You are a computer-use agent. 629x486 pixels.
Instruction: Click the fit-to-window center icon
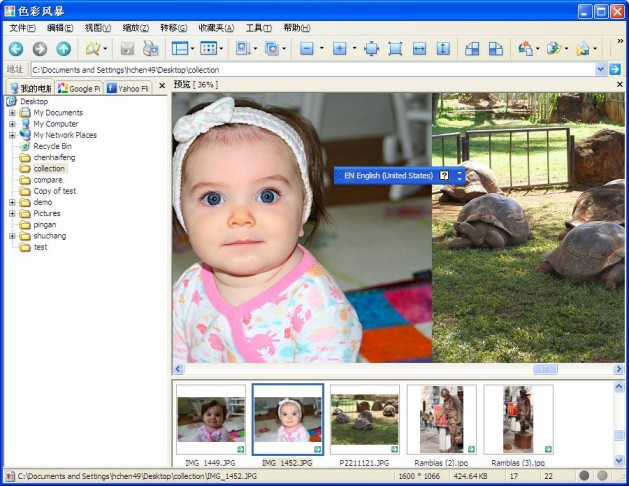coord(371,48)
